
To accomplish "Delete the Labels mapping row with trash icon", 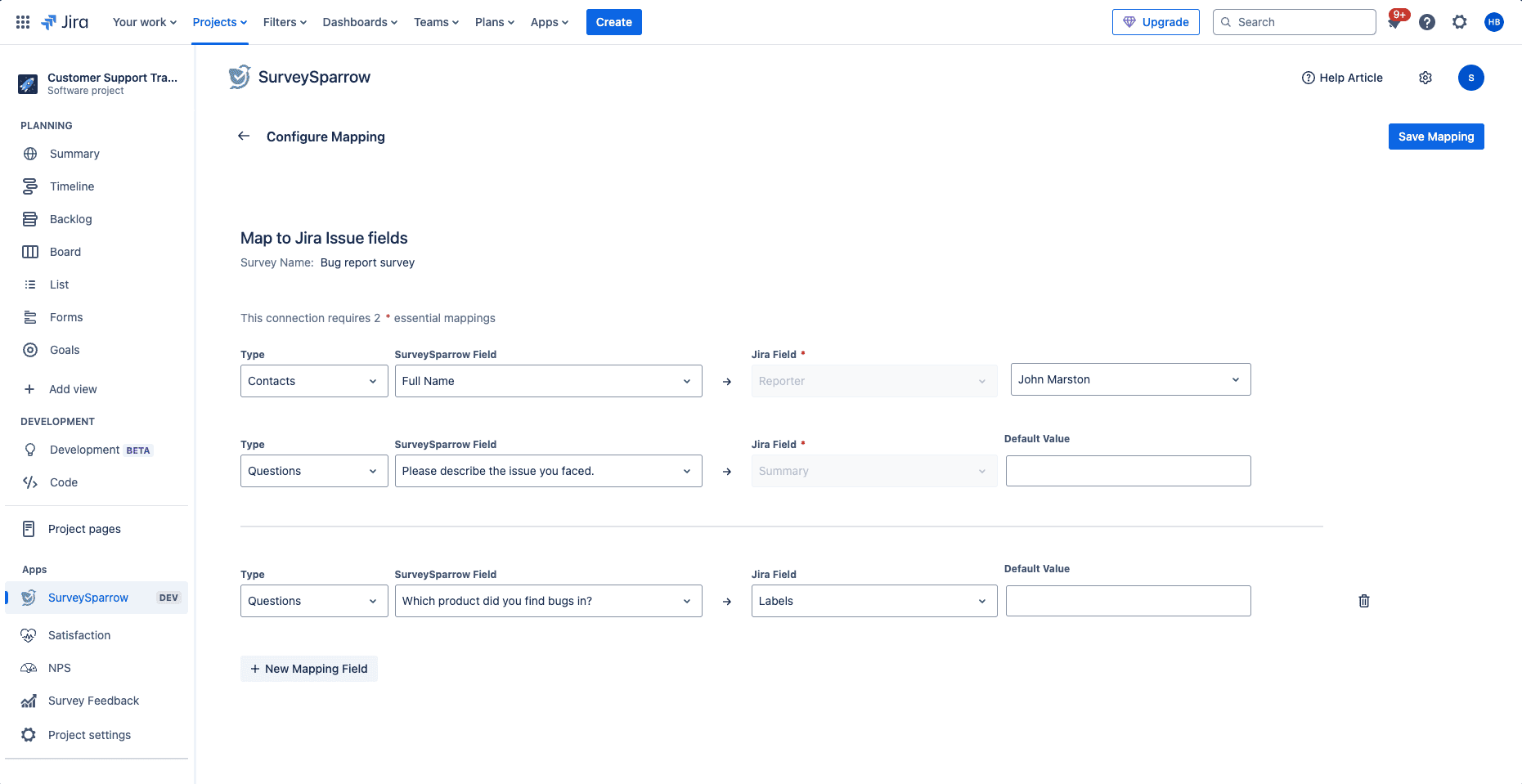I will (x=1363, y=601).
